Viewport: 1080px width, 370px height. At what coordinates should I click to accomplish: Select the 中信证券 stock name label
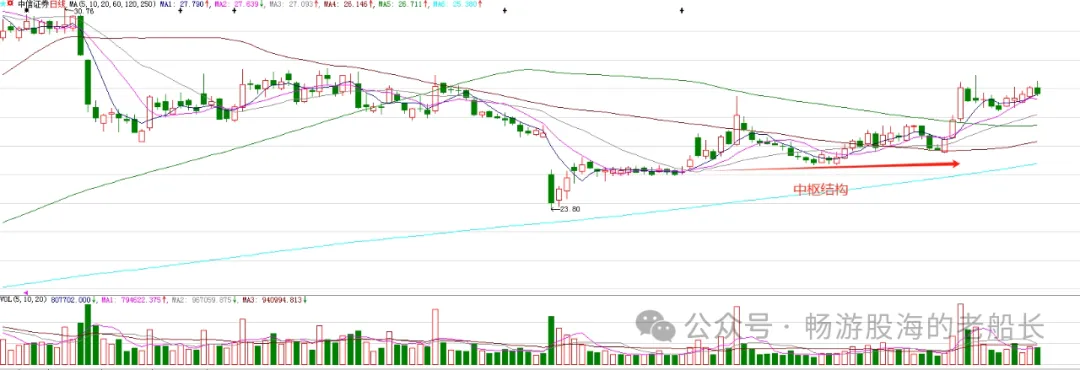34,4
